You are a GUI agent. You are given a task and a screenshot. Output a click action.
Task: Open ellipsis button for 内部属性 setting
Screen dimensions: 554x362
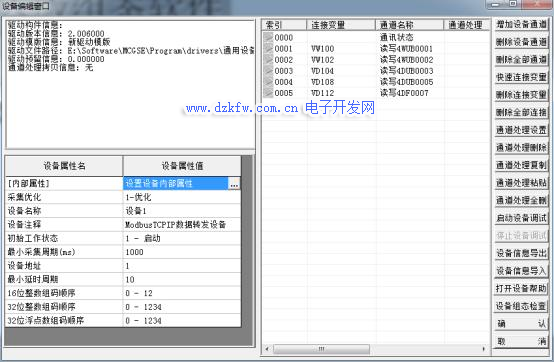click(234, 184)
